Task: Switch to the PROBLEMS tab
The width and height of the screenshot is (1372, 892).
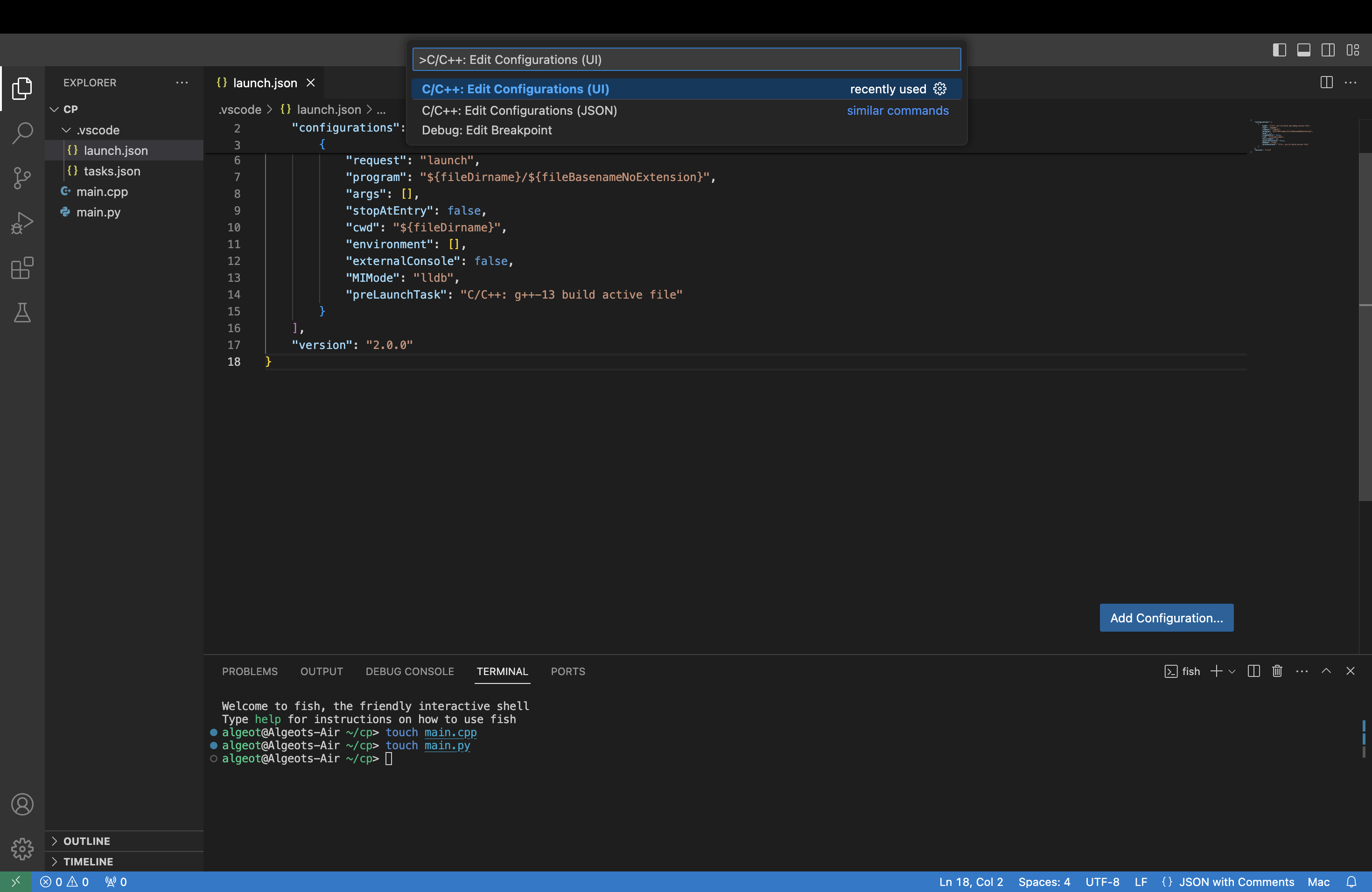Action: (249, 671)
